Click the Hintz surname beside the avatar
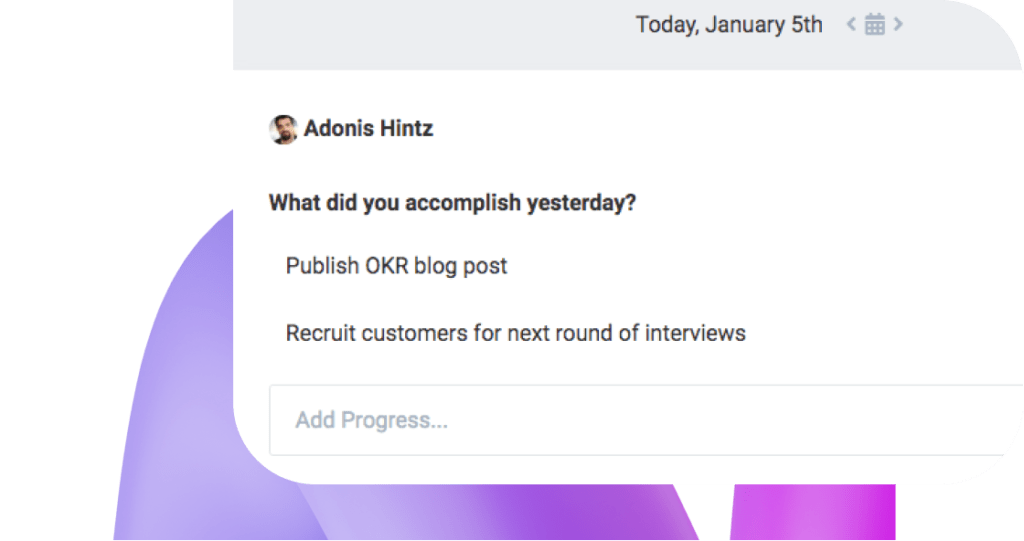Viewport: 1024px width, 541px height. (406, 129)
